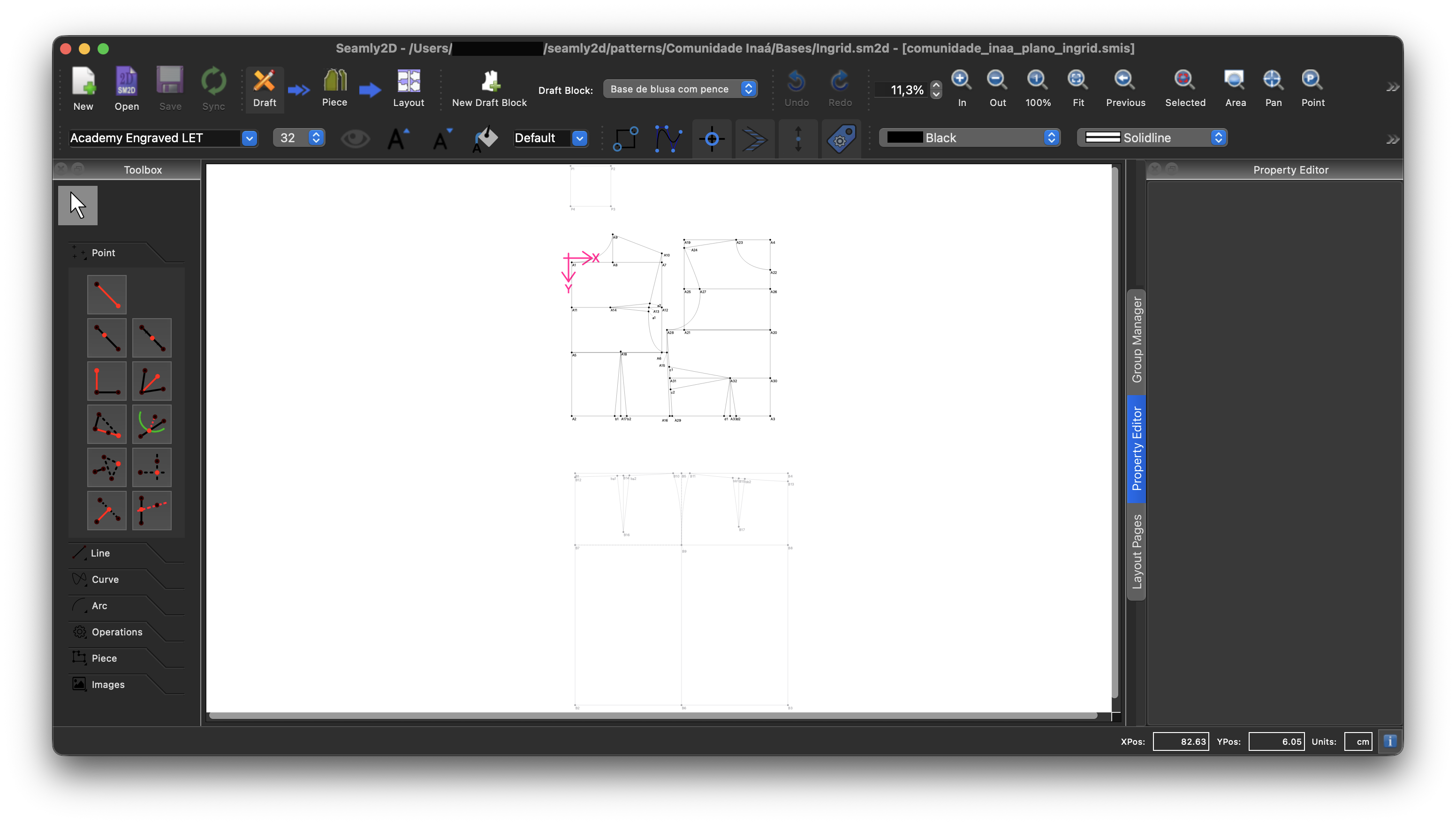The height and width of the screenshot is (825, 1456).
Task: Click the Units cm field
Action: point(1358,741)
